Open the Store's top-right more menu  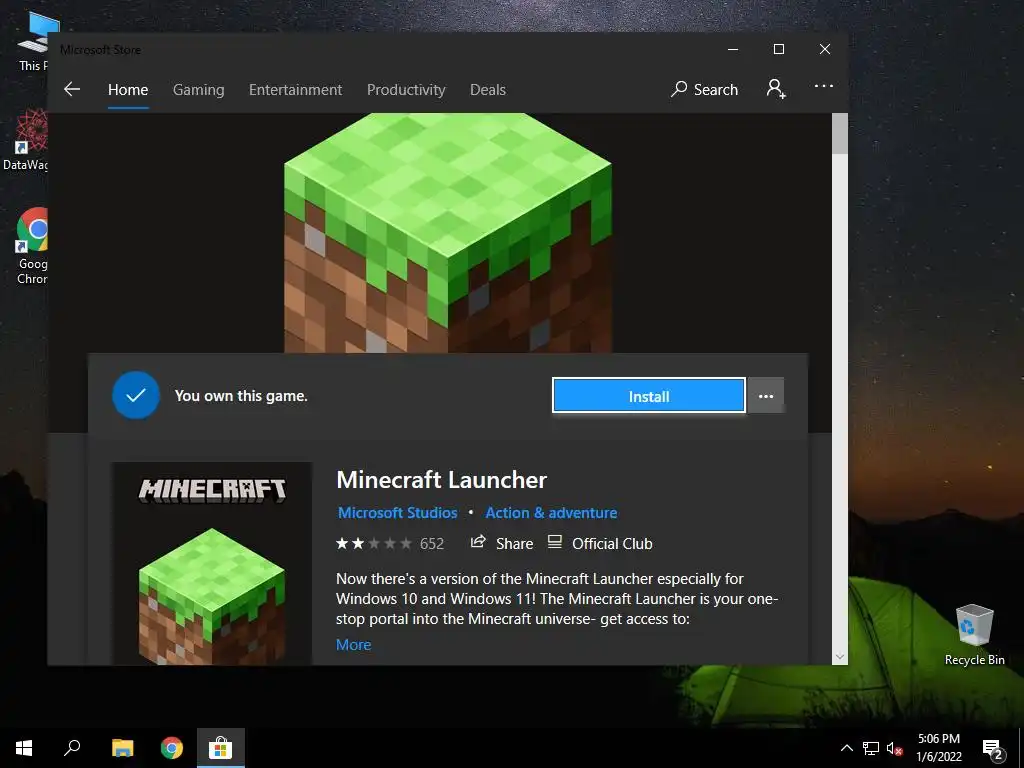pyautogui.click(x=824, y=86)
